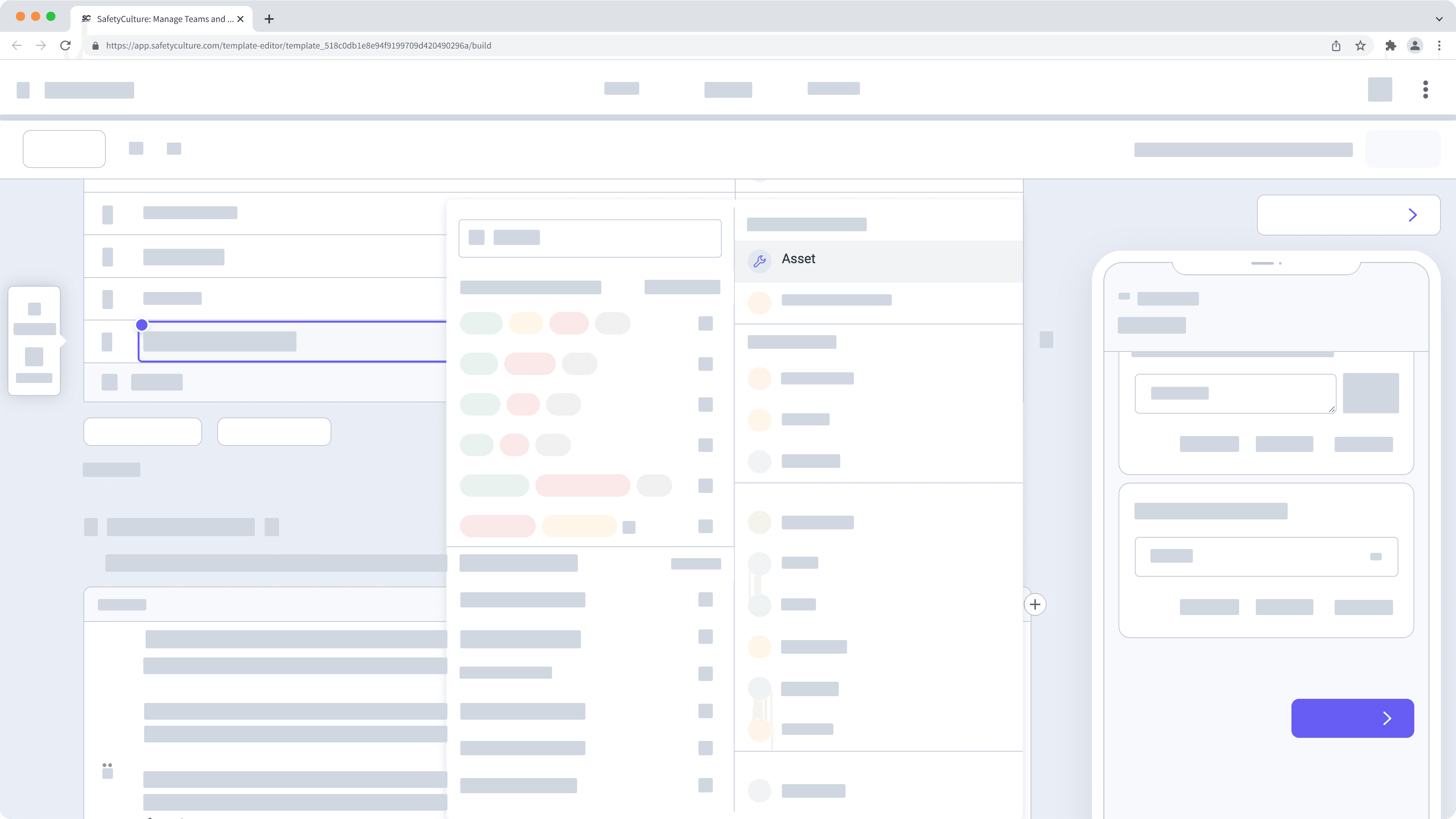Go forward in browser history
The image size is (1456, 819).
(x=41, y=45)
